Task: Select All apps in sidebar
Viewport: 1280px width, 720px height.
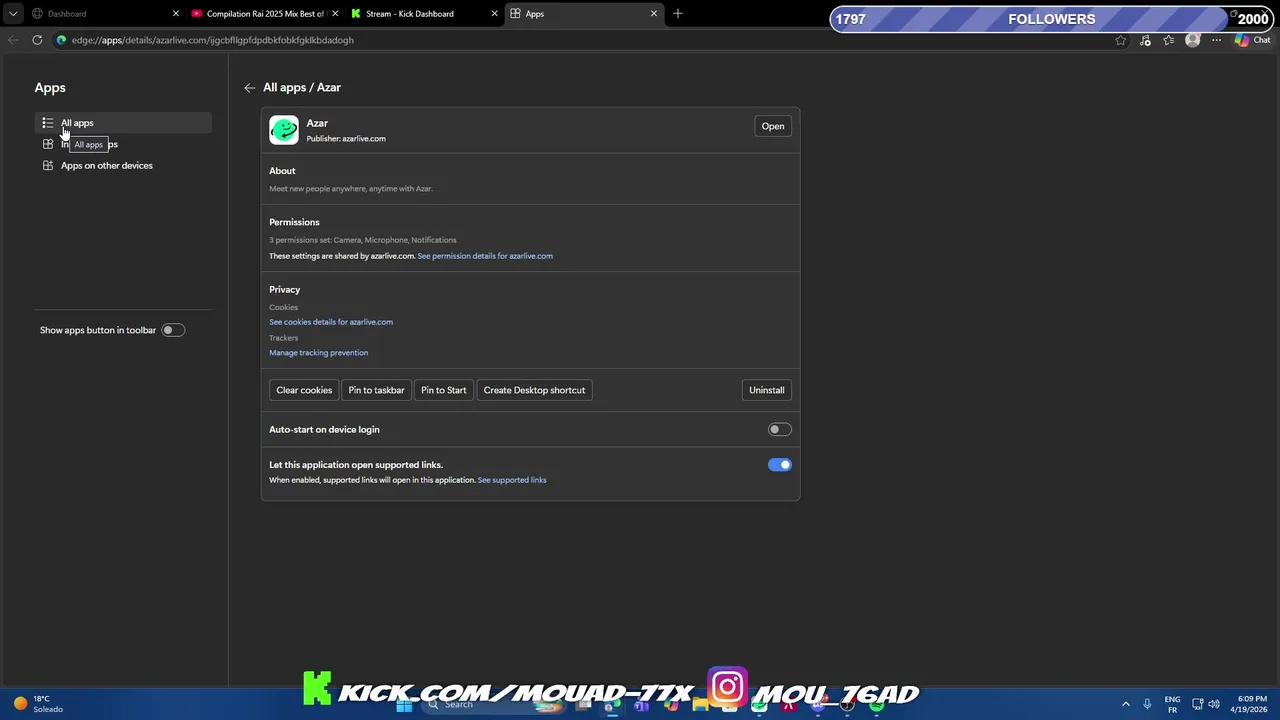Action: (x=123, y=123)
